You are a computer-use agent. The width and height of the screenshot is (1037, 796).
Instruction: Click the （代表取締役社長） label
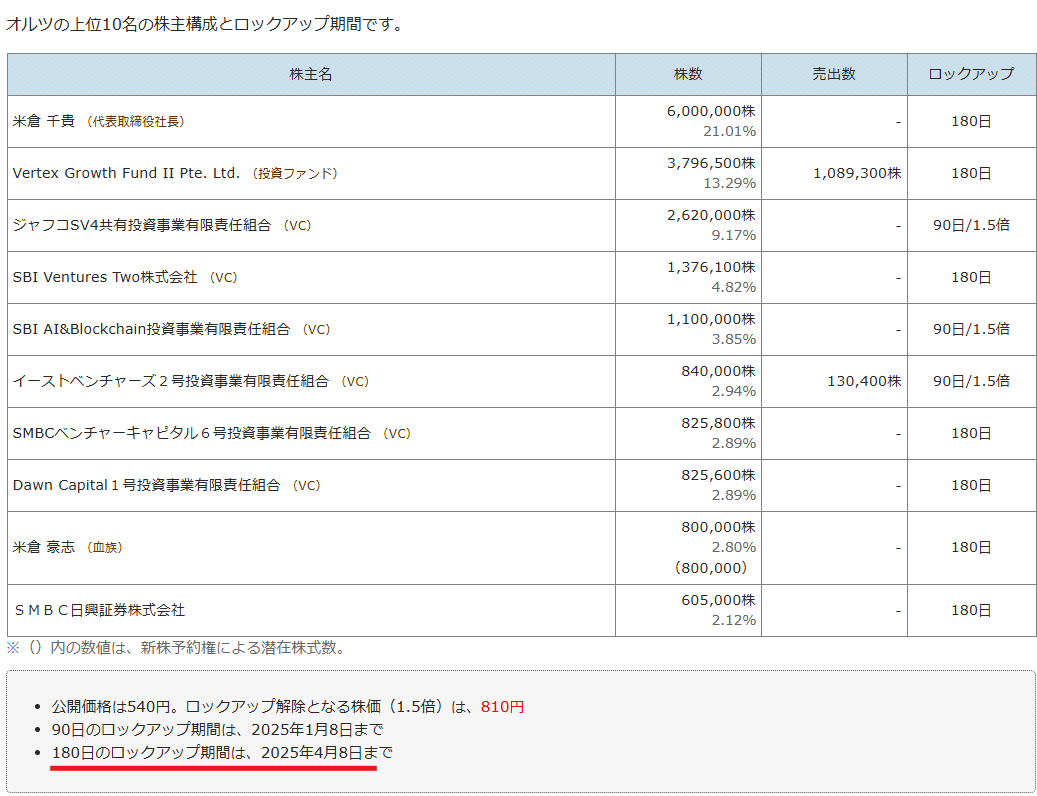[136, 122]
